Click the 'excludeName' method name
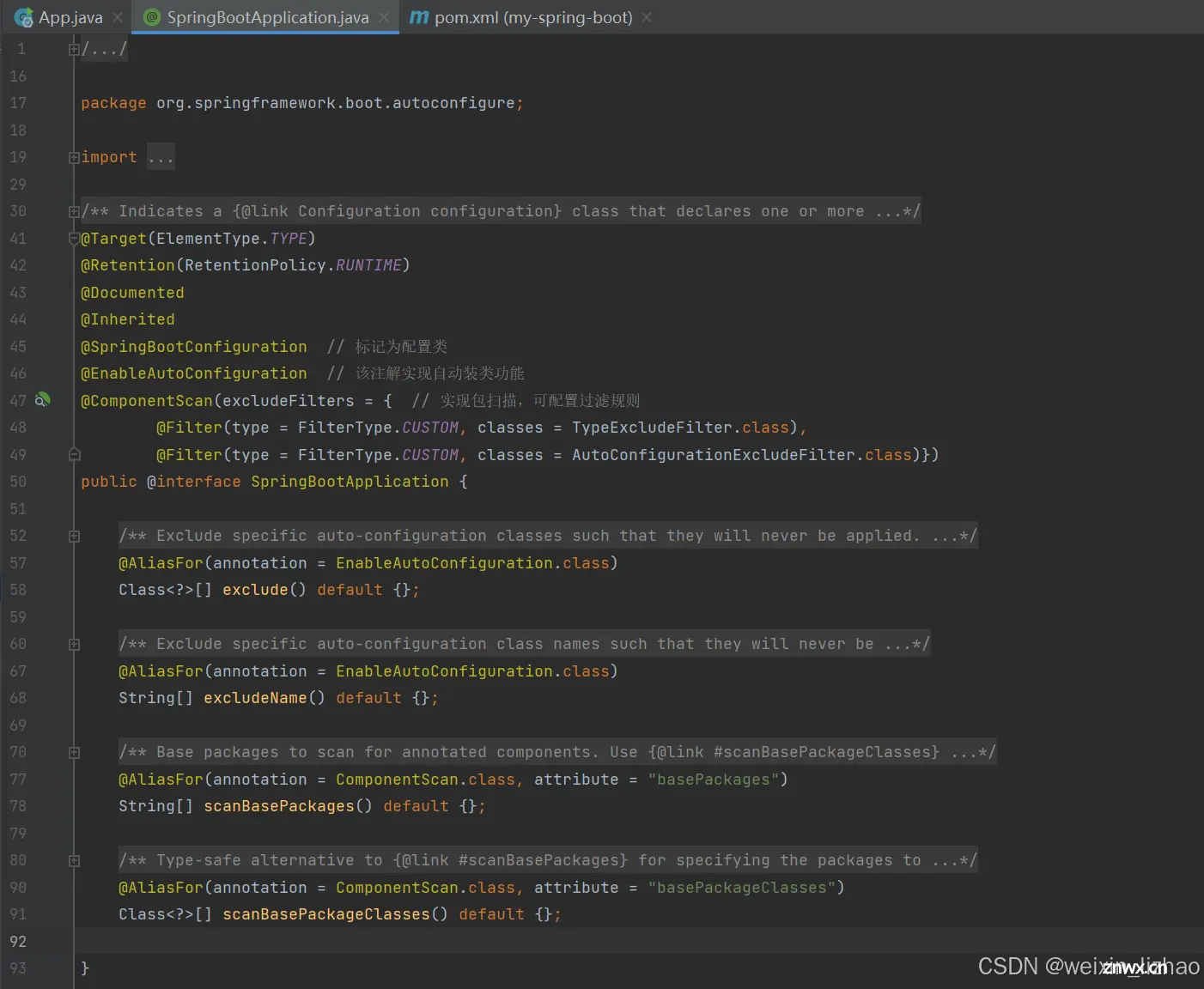1204x989 pixels. pyautogui.click(x=255, y=698)
